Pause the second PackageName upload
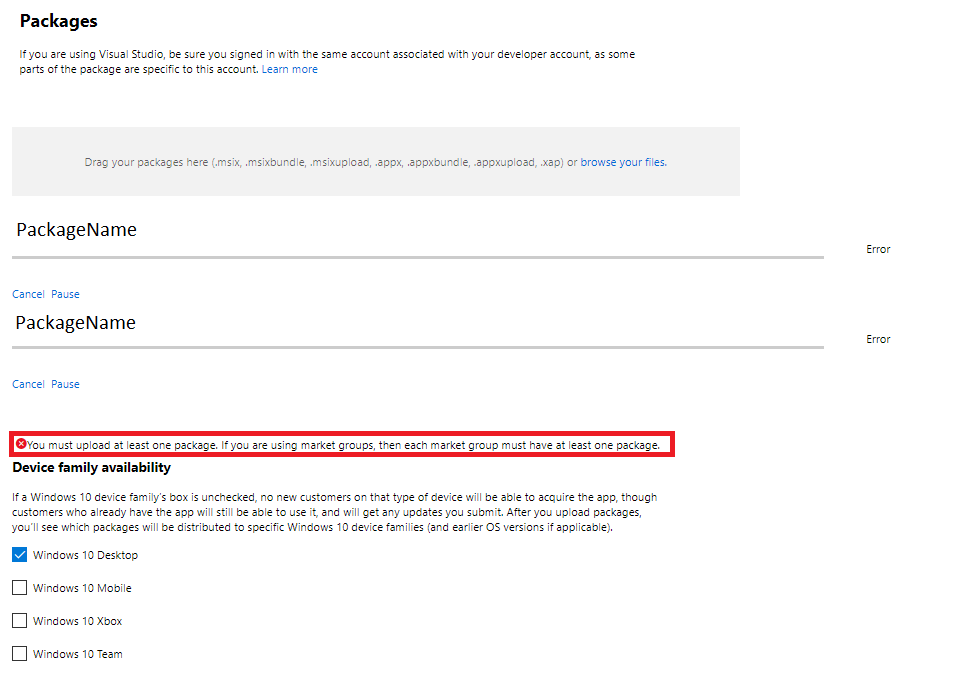 (x=65, y=384)
